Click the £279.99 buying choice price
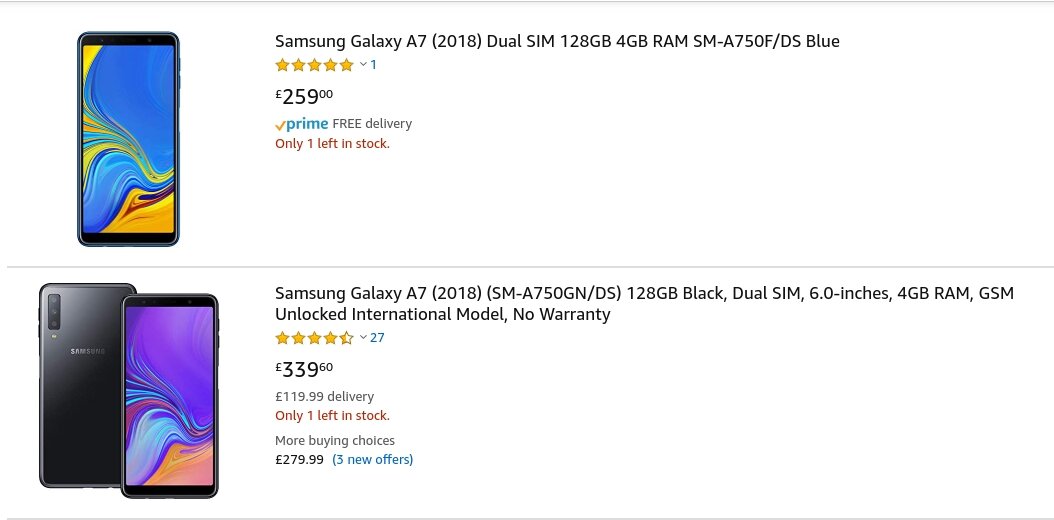Image resolution: width=1054 pixels, height=520 pixels. 299,460
